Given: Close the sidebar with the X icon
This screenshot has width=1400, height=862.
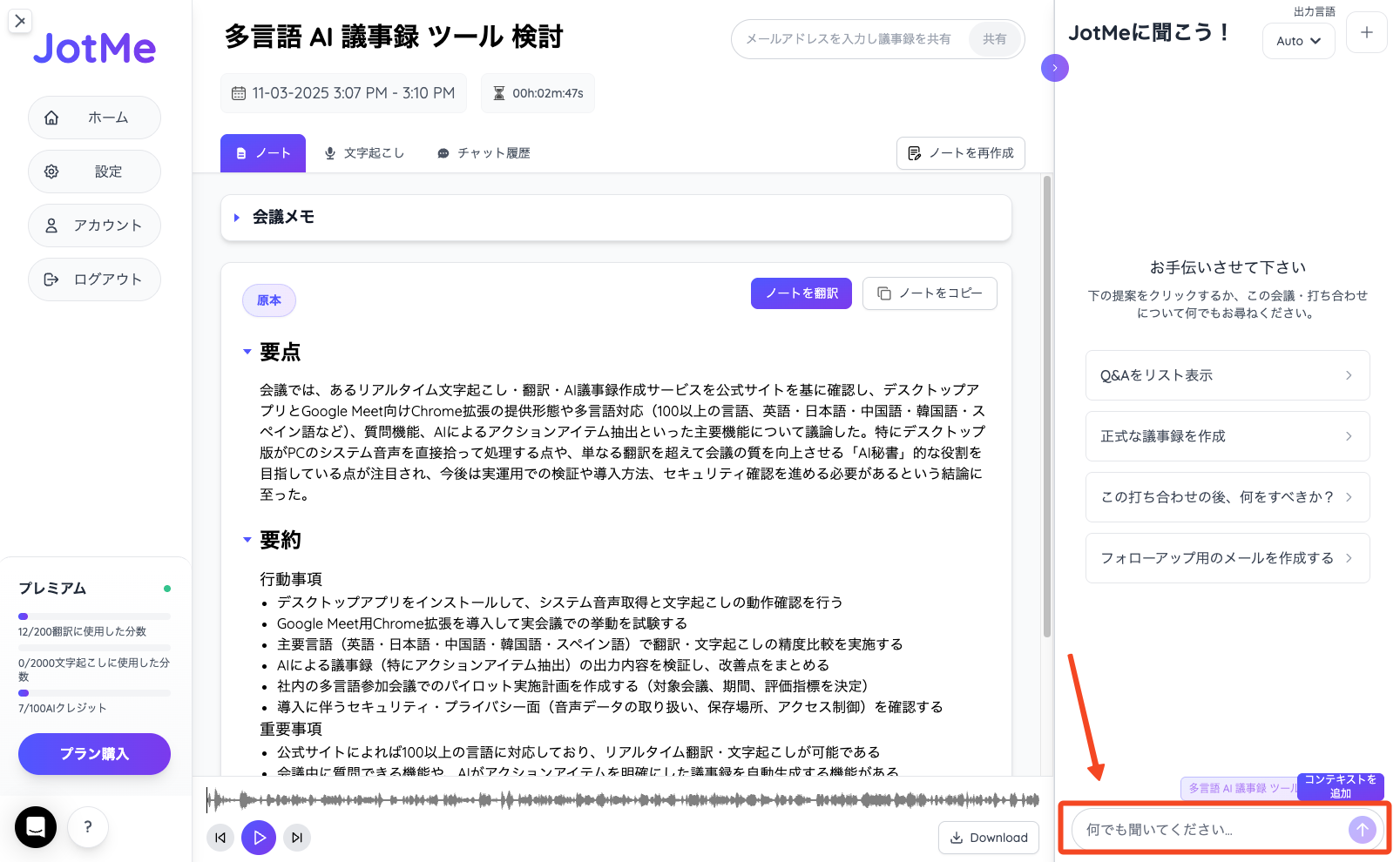Looking at the screenshot, I should click(20, 20).
